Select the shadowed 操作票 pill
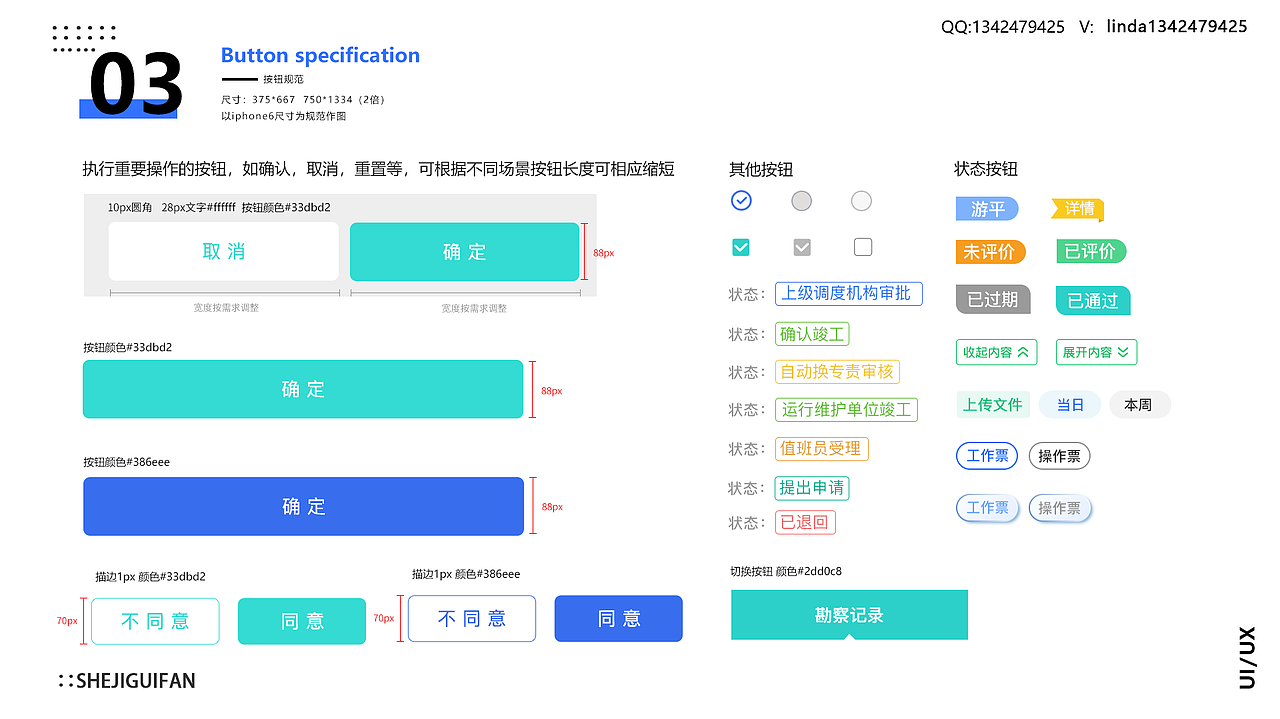 tap(1059, 508)
